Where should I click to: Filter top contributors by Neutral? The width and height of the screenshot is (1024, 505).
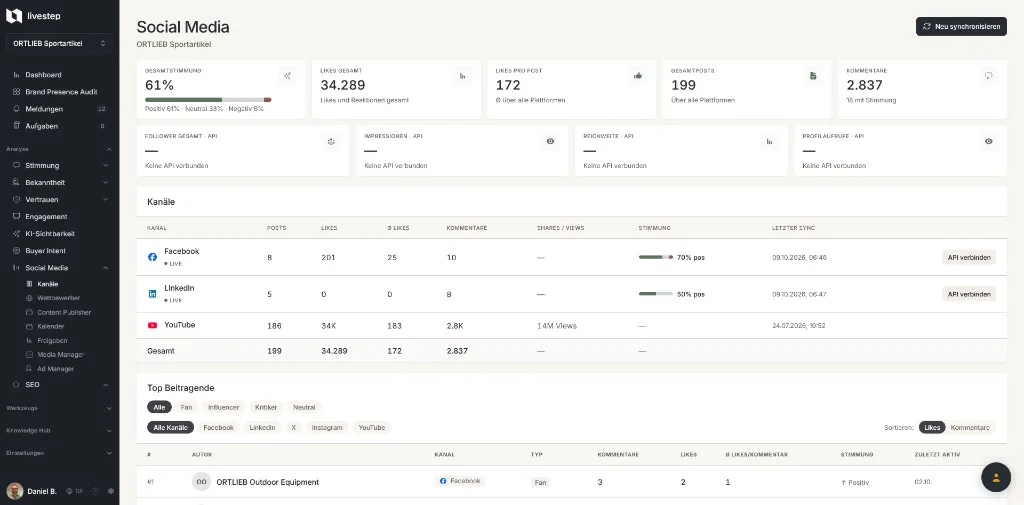[x=304, y=407]
